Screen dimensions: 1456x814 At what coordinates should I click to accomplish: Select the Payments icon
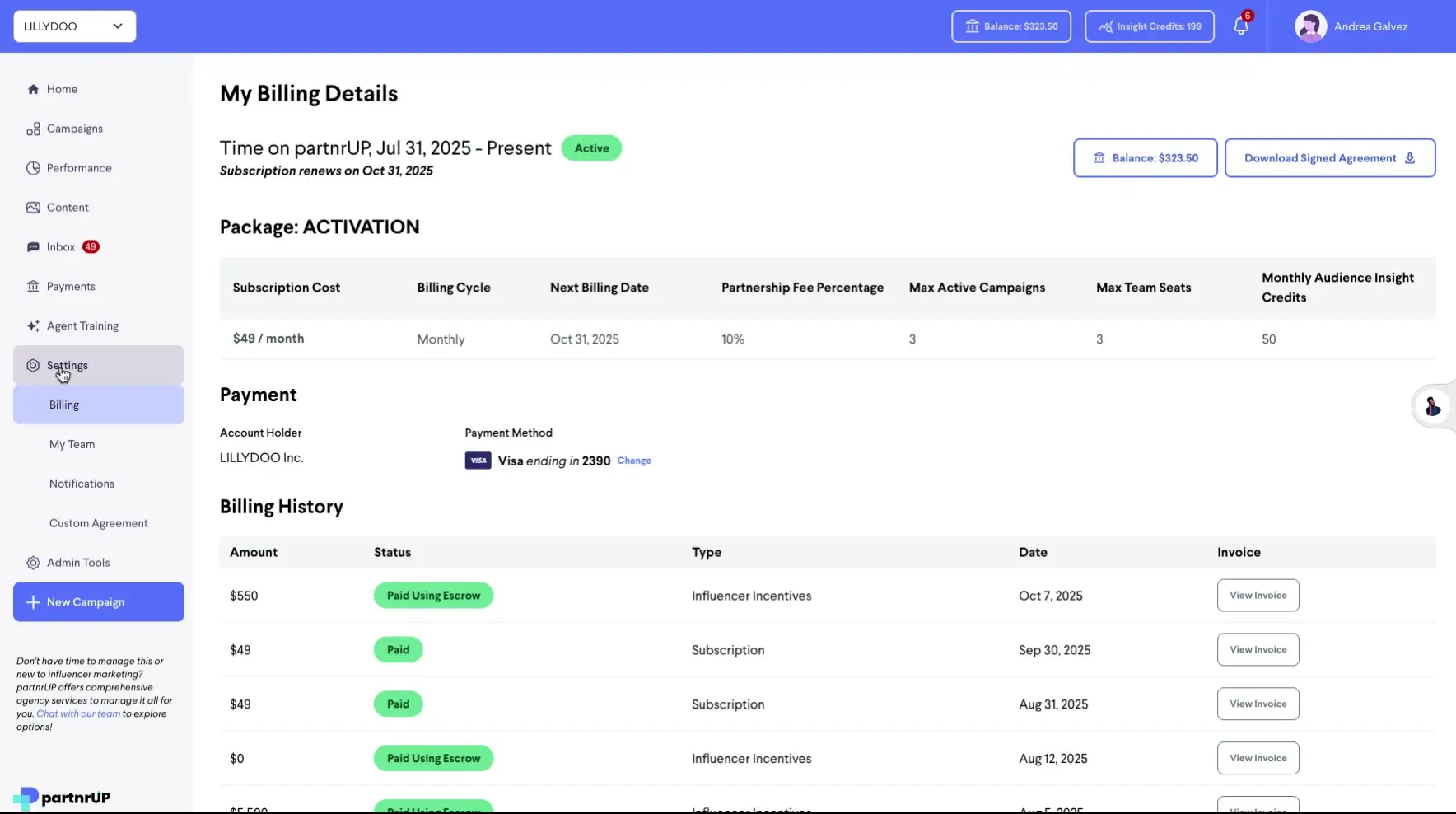[x=34, y=286]
